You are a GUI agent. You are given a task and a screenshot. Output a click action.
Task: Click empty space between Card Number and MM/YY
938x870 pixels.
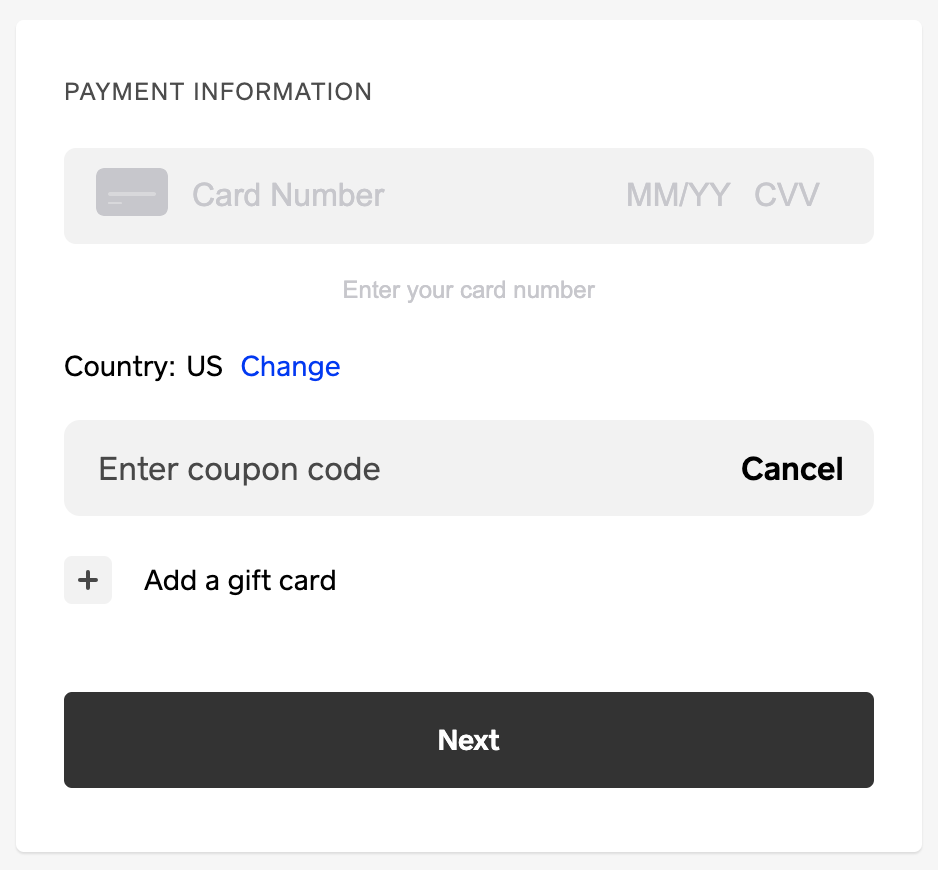tap(505, 195)
